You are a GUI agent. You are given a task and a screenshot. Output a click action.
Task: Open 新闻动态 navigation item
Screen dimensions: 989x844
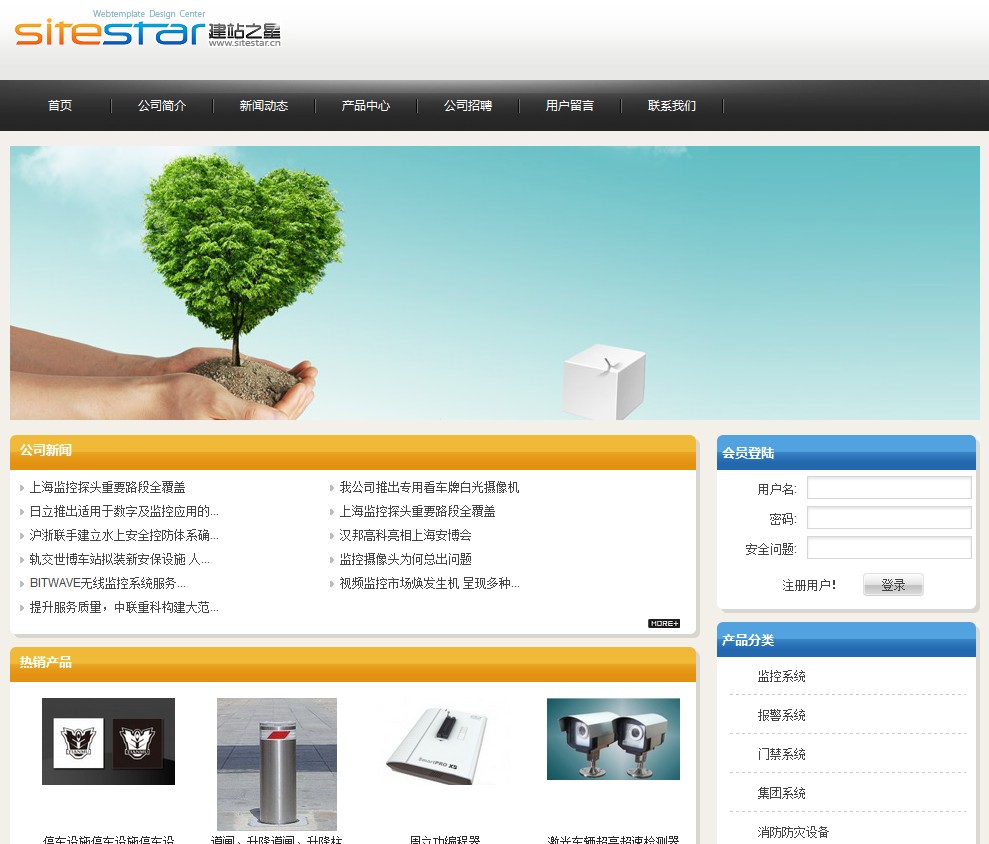264,106
